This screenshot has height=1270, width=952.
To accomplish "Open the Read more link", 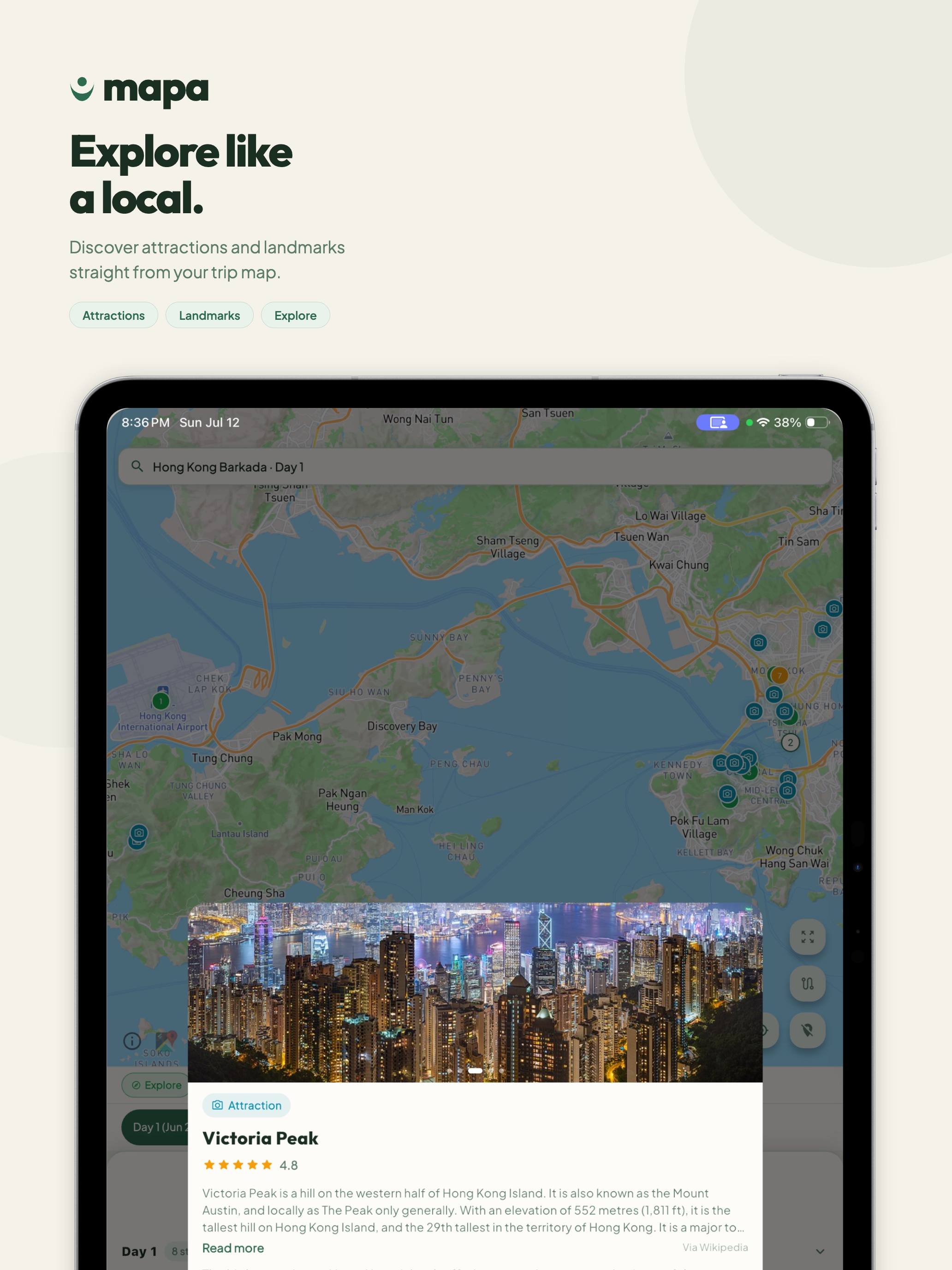I will point(233,1247).
